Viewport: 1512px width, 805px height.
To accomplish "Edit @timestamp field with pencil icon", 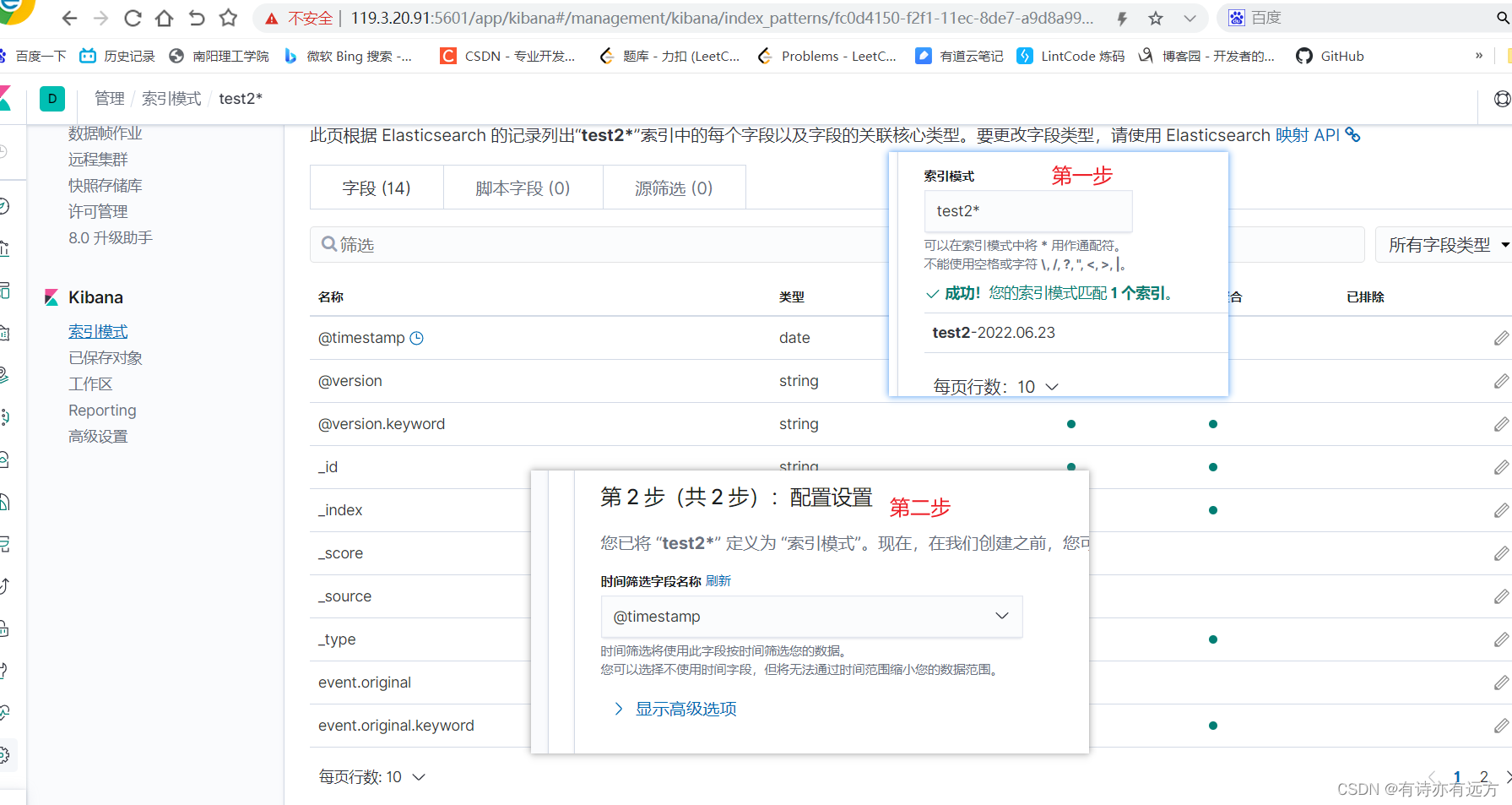I will [x=1501, y=338].
